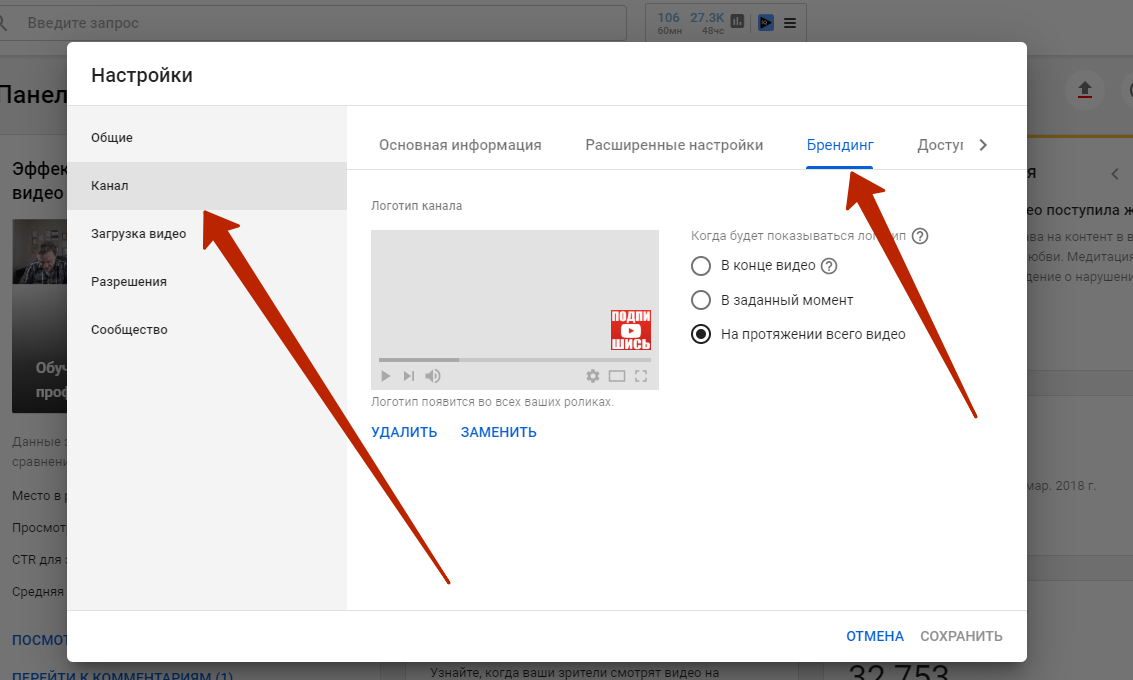This screenshot has width=1133, height=680.
Task: Click left chevron in background news panel
Action: click(1115, 173)
